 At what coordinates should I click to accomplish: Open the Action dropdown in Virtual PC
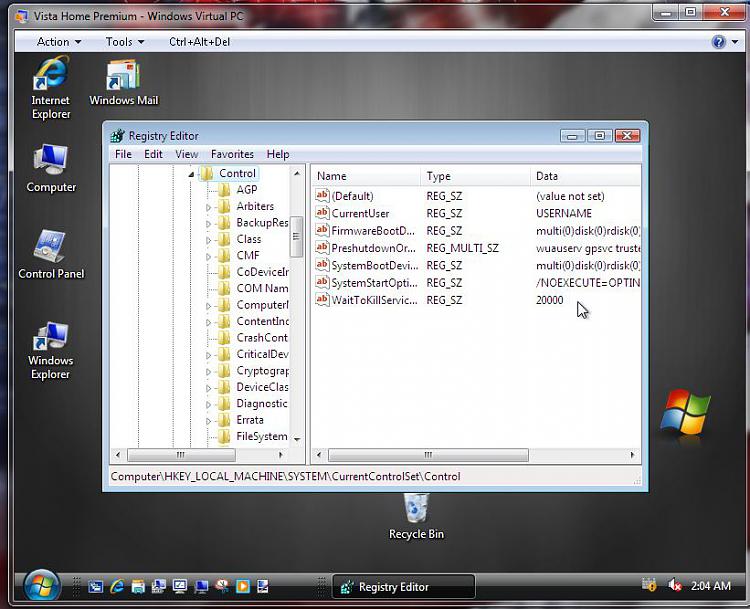[x=58, y=42]
